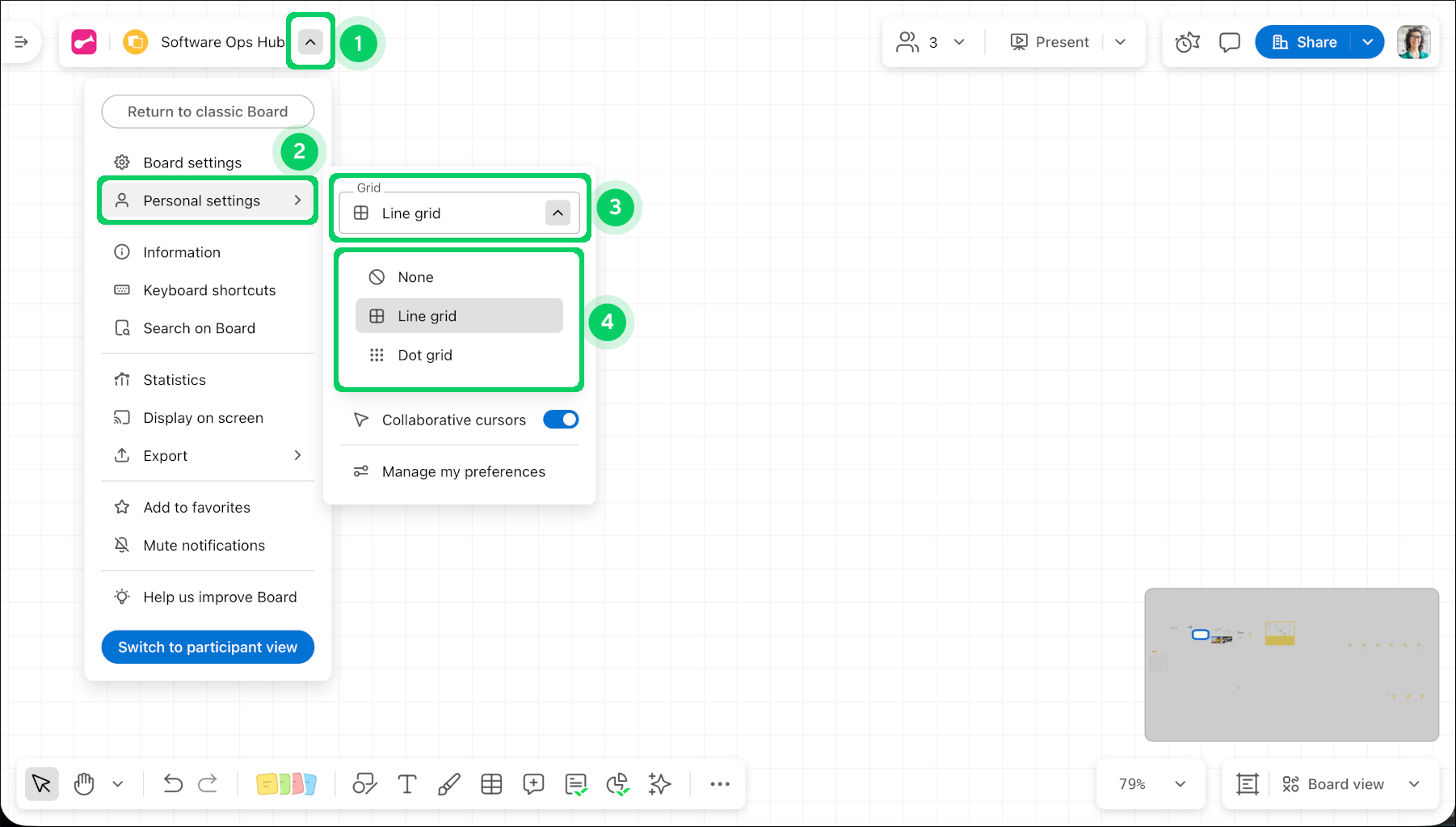Click the board minimap preview
The width and height of the screenshot is (1456, 827).
(1291, 665)
